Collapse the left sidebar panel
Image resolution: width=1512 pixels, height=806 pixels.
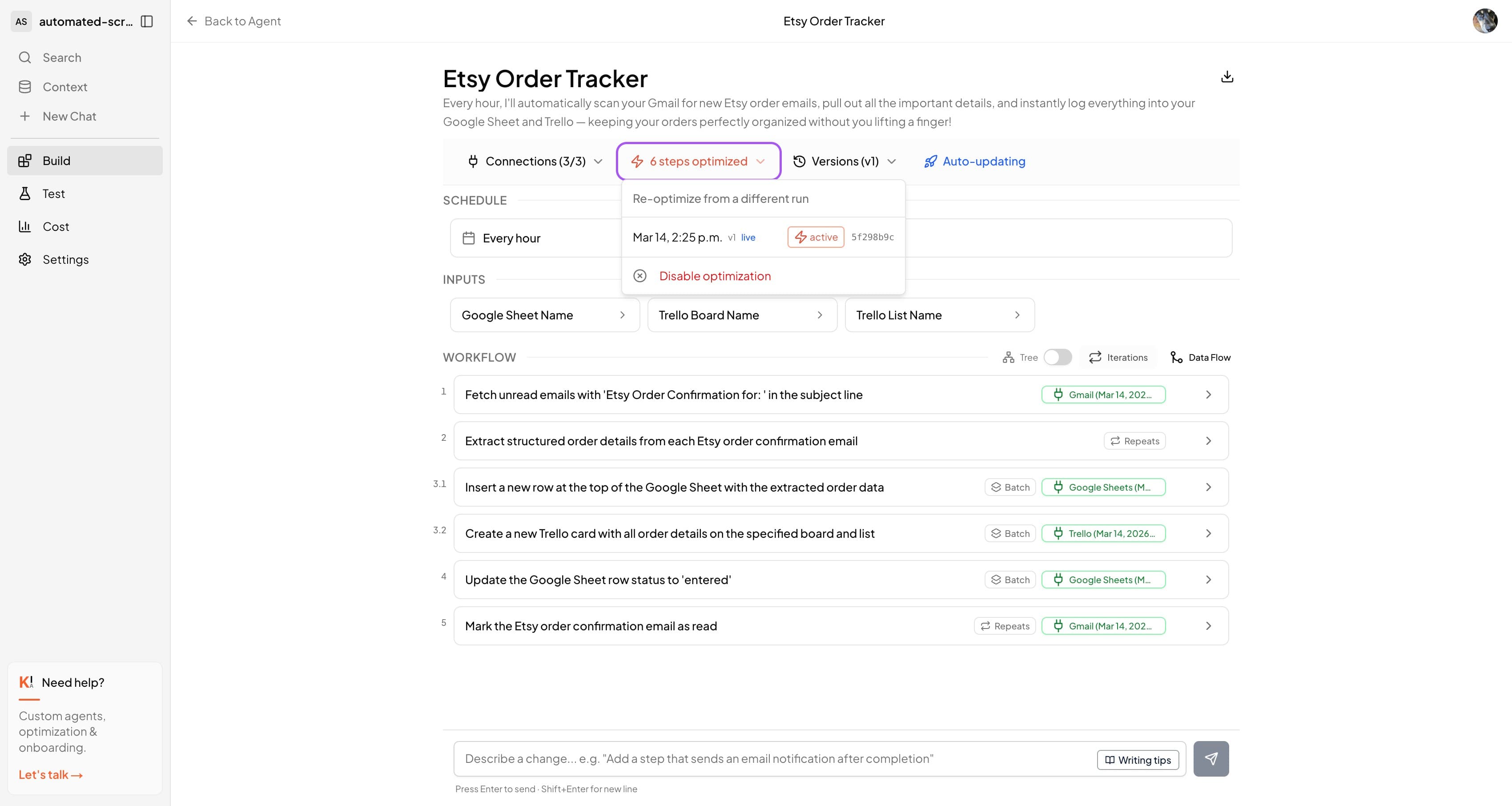tap(147, 21)
